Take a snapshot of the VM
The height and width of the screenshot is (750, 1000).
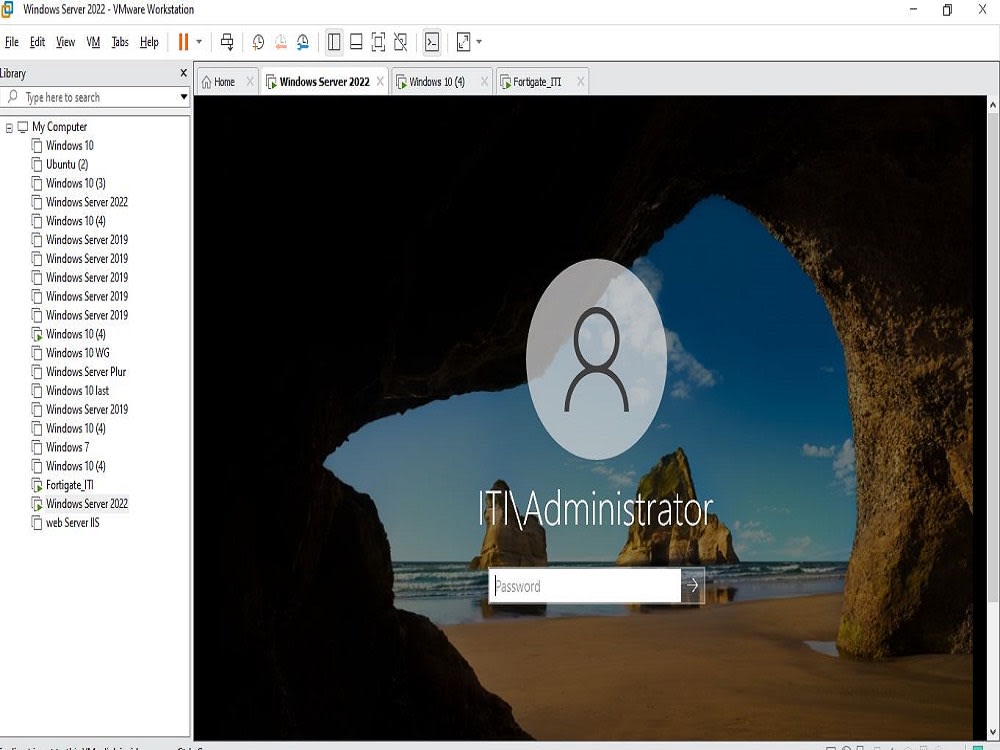click(259, 41)
